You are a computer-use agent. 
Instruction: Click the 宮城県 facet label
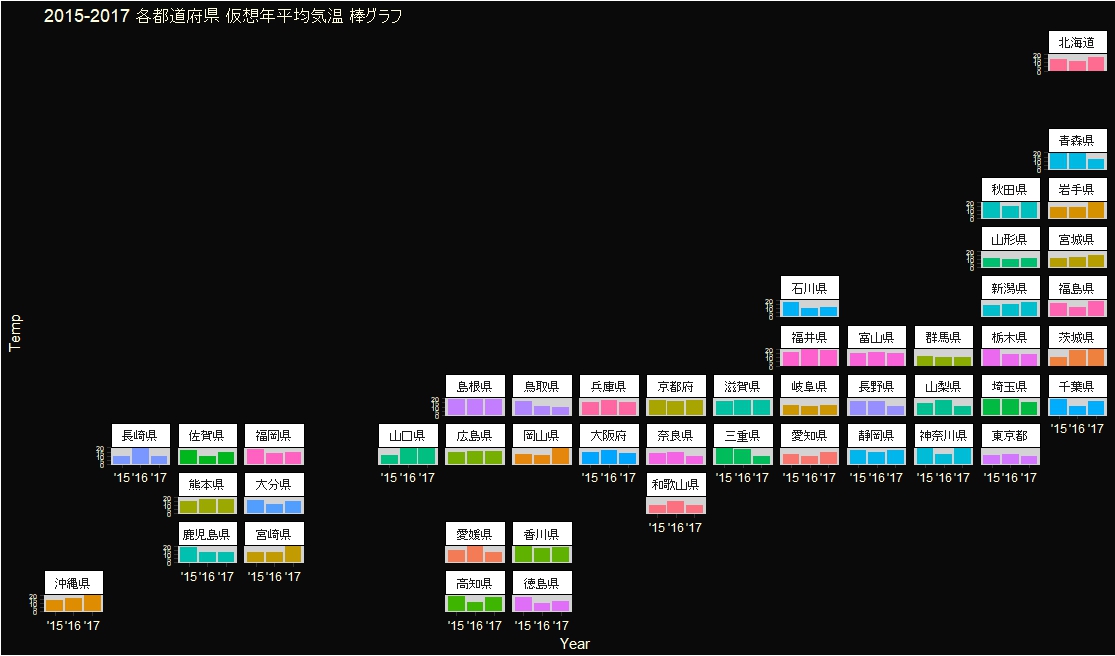[1077, 240]
